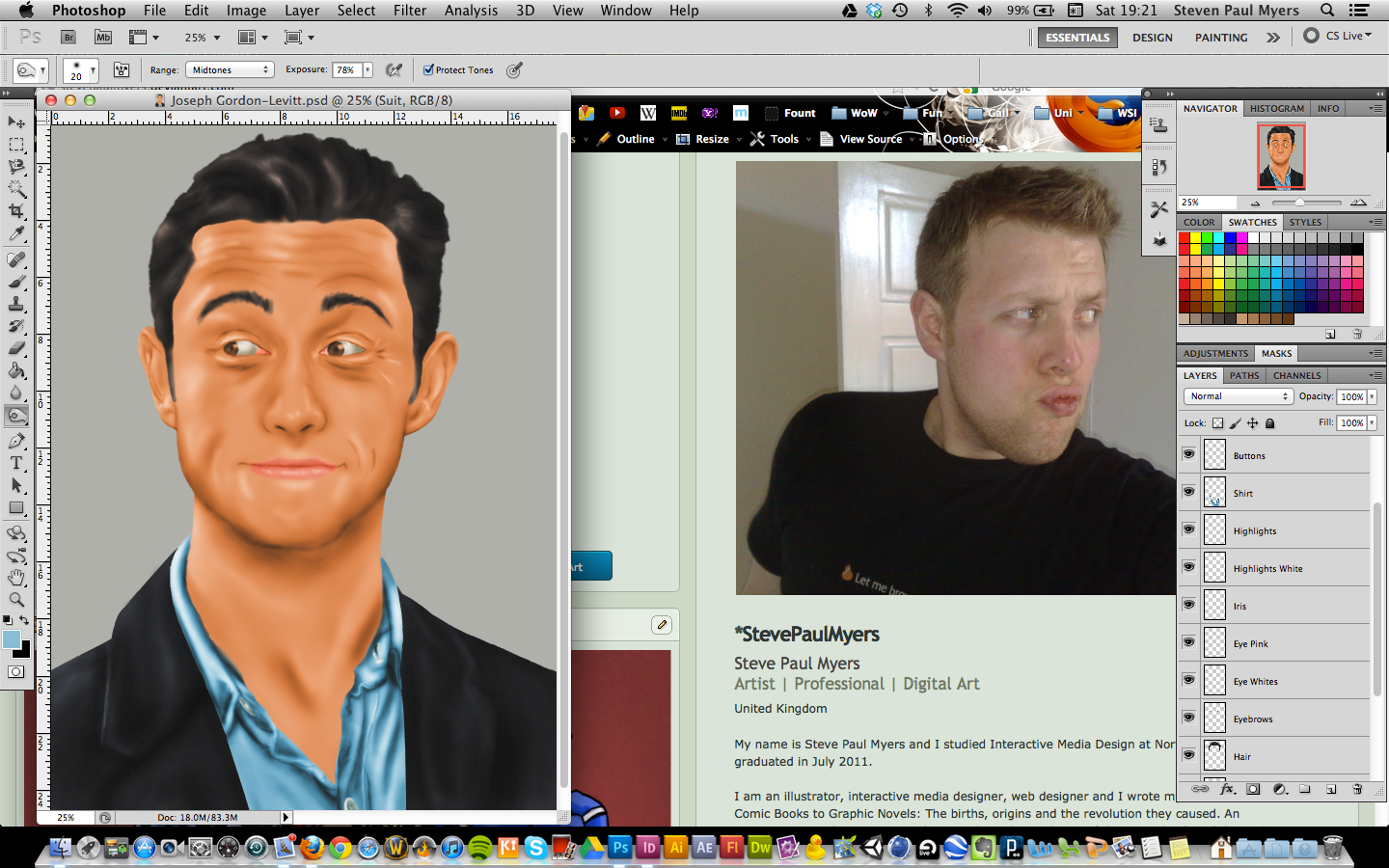Open Mini Bridge via the Mb icon
The width and height of the screenshot is (1389, 868).
click(103, 38)
